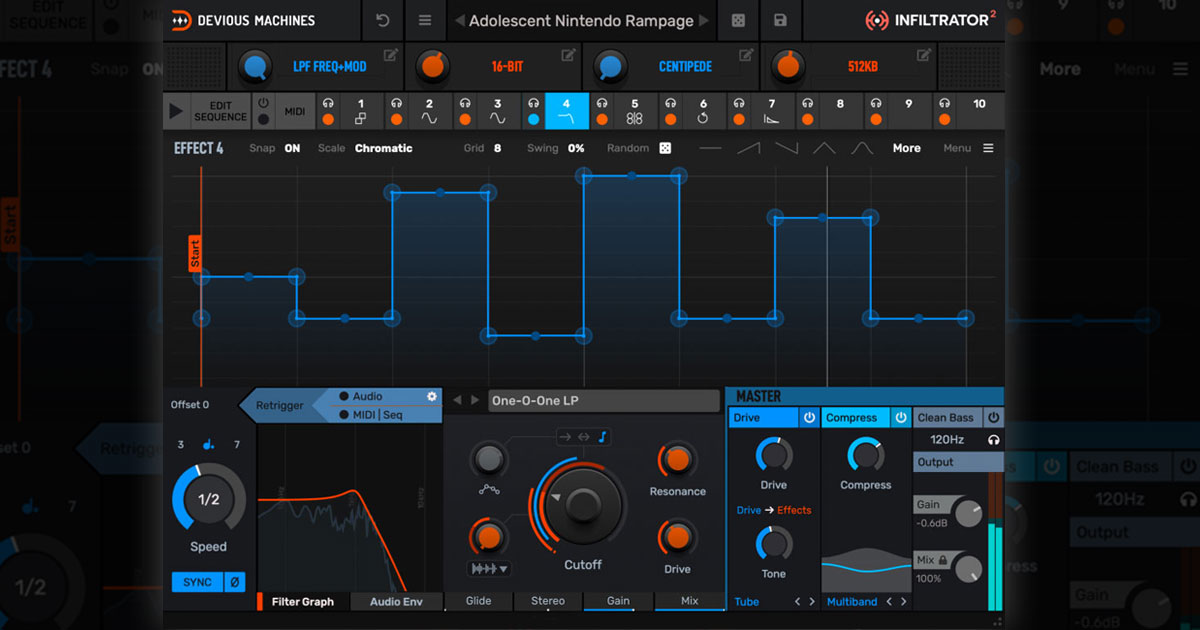Click the Cutoff knob
The image size is (1200, 630).
(x=582, y=504)
